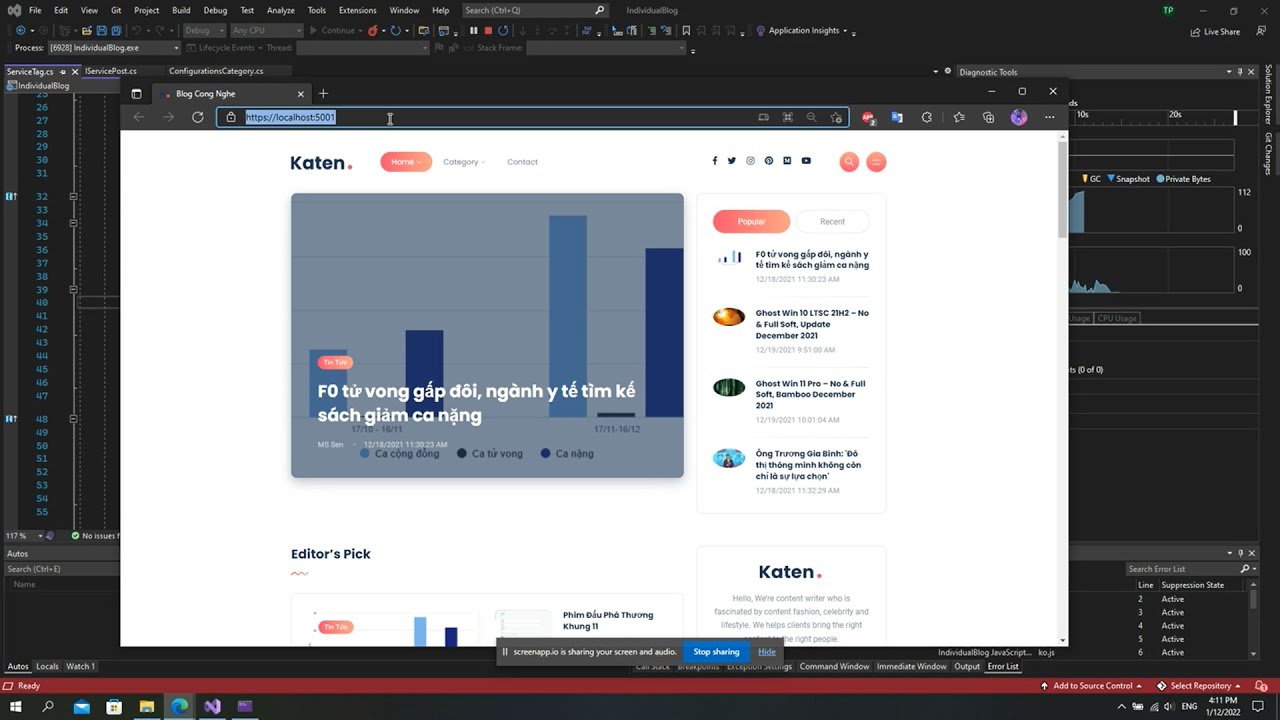1280x720 pixels.
Task: Refresh the Blog Cong Nghe browser page
Action: point(198,117)
